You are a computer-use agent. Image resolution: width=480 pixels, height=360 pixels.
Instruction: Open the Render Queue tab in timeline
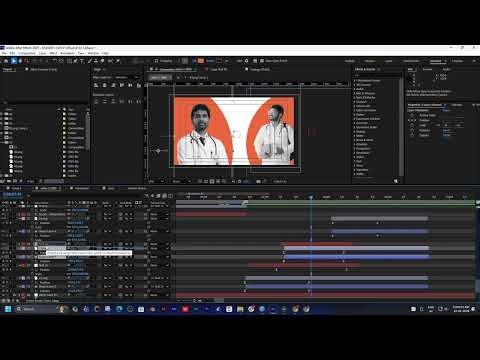coord(137,188)
